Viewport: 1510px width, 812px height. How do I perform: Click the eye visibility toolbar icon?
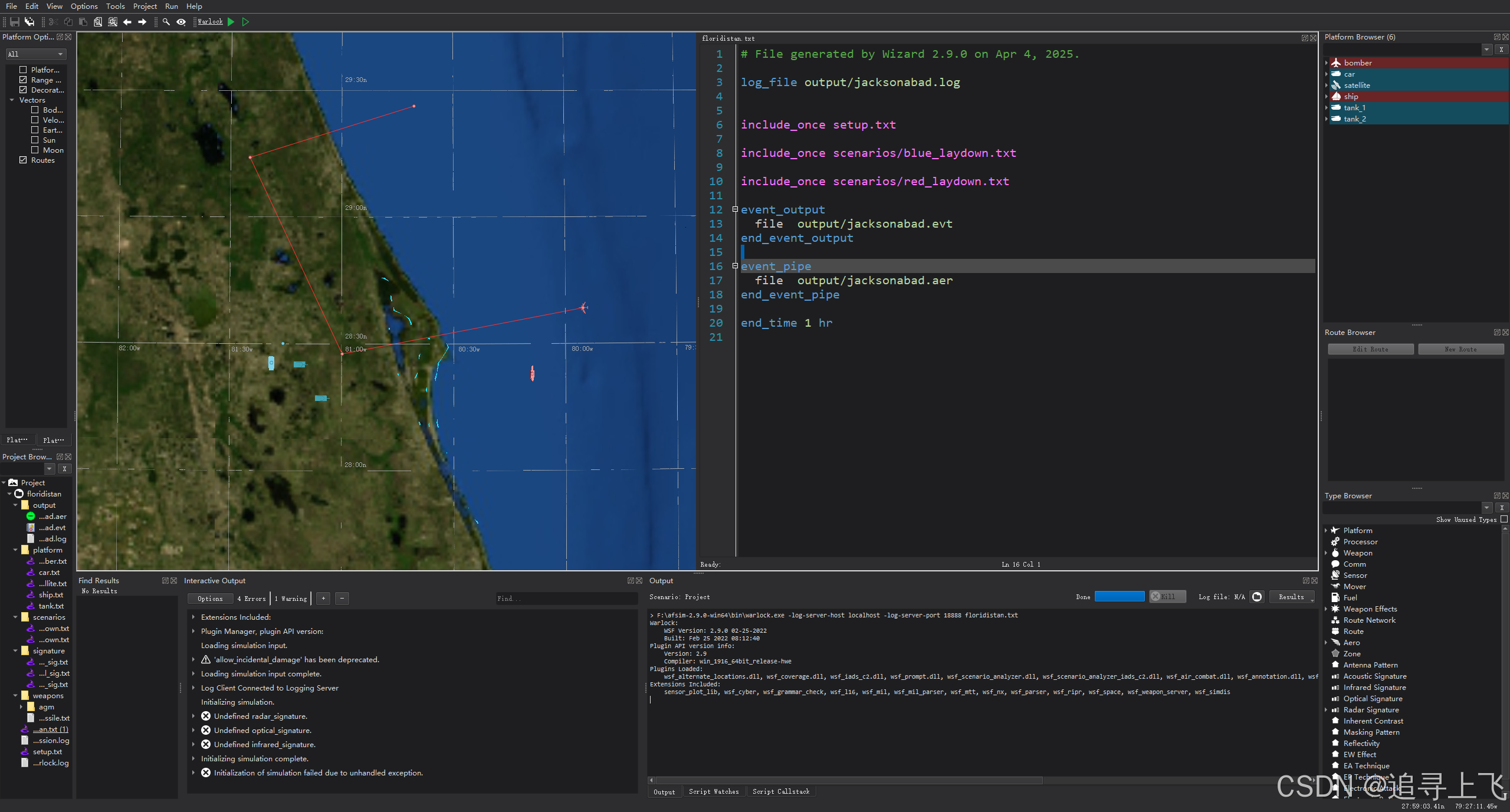(x=181, y=22)
